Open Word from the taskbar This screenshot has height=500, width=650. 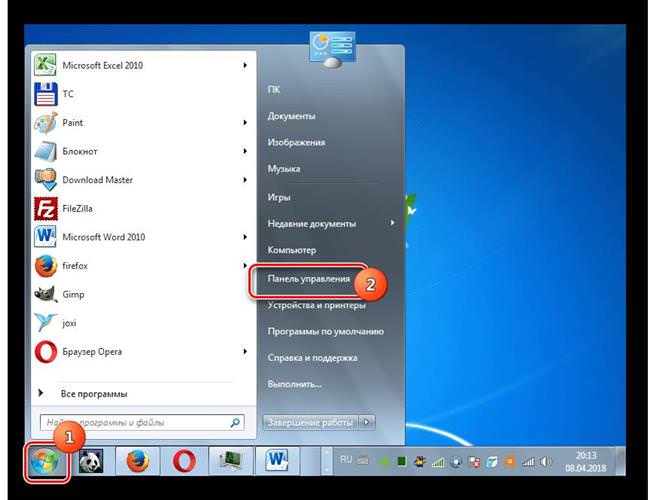coord(277,461)
